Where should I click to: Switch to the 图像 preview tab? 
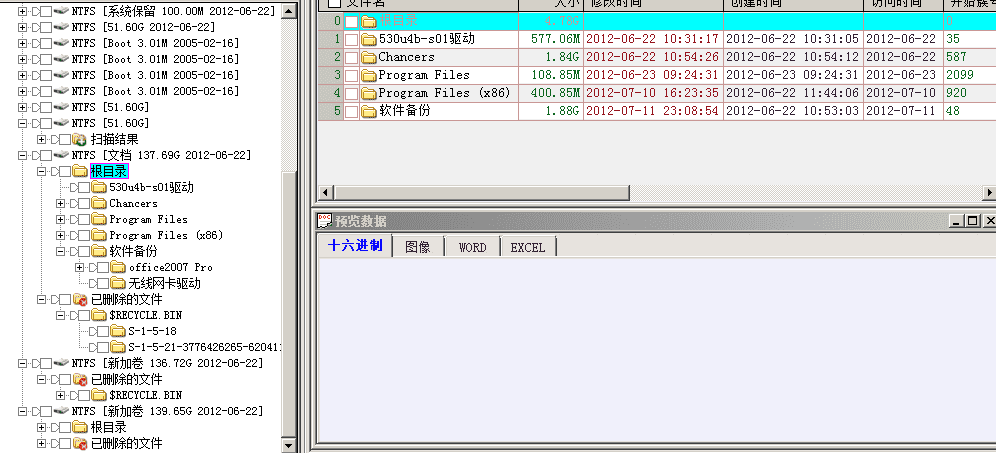point(417,247)
